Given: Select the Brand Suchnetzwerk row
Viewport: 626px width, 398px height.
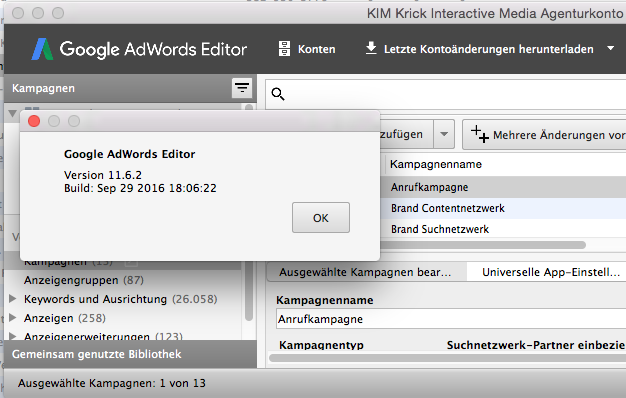Looking at the screenshot, I should 503,229.
